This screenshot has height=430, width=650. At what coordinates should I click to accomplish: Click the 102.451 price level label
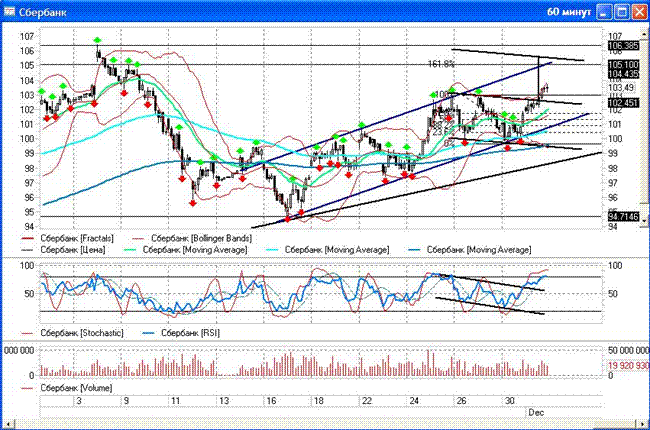tap(623, 102)
